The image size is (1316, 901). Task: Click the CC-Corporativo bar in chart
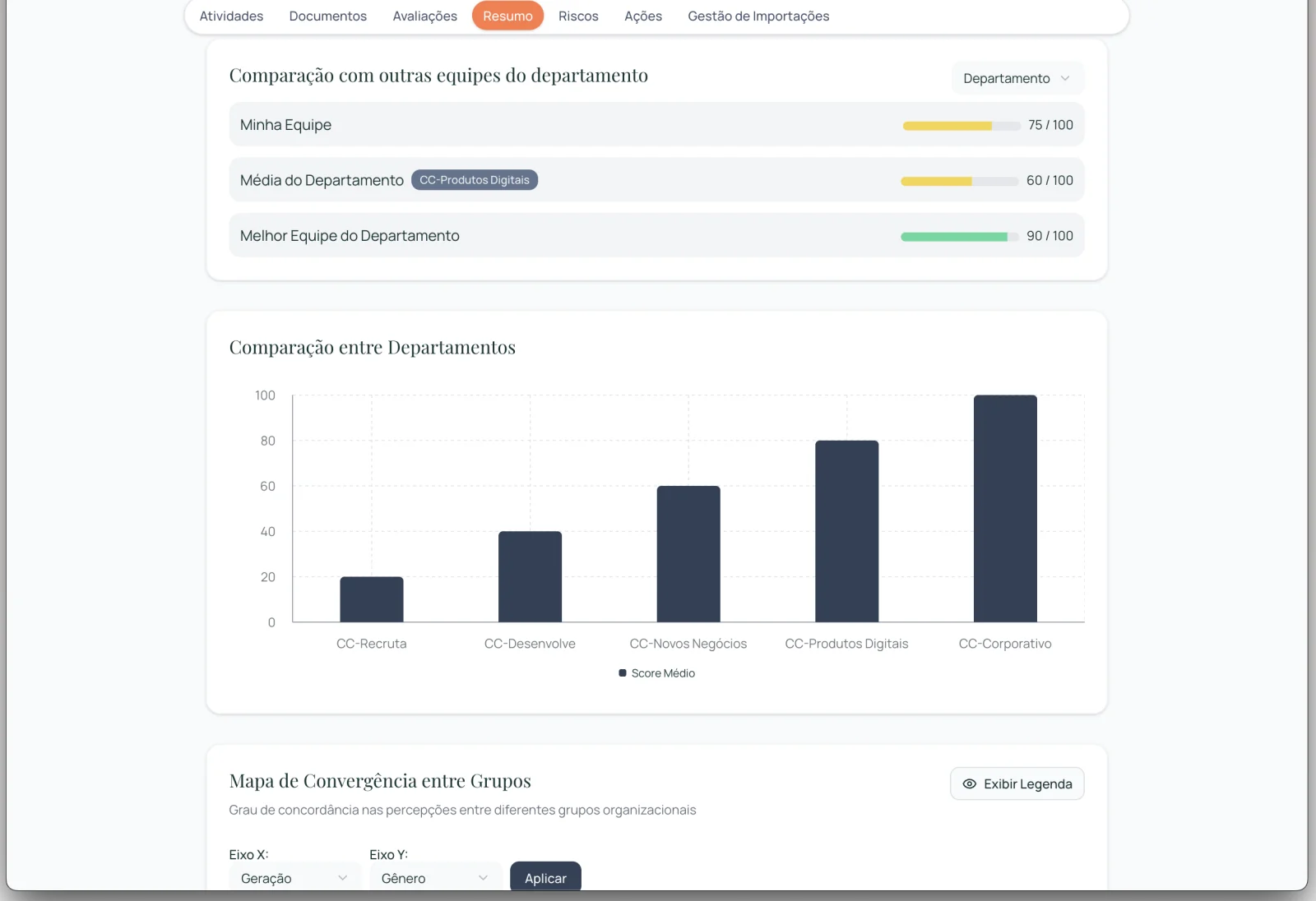point(1005,509)
